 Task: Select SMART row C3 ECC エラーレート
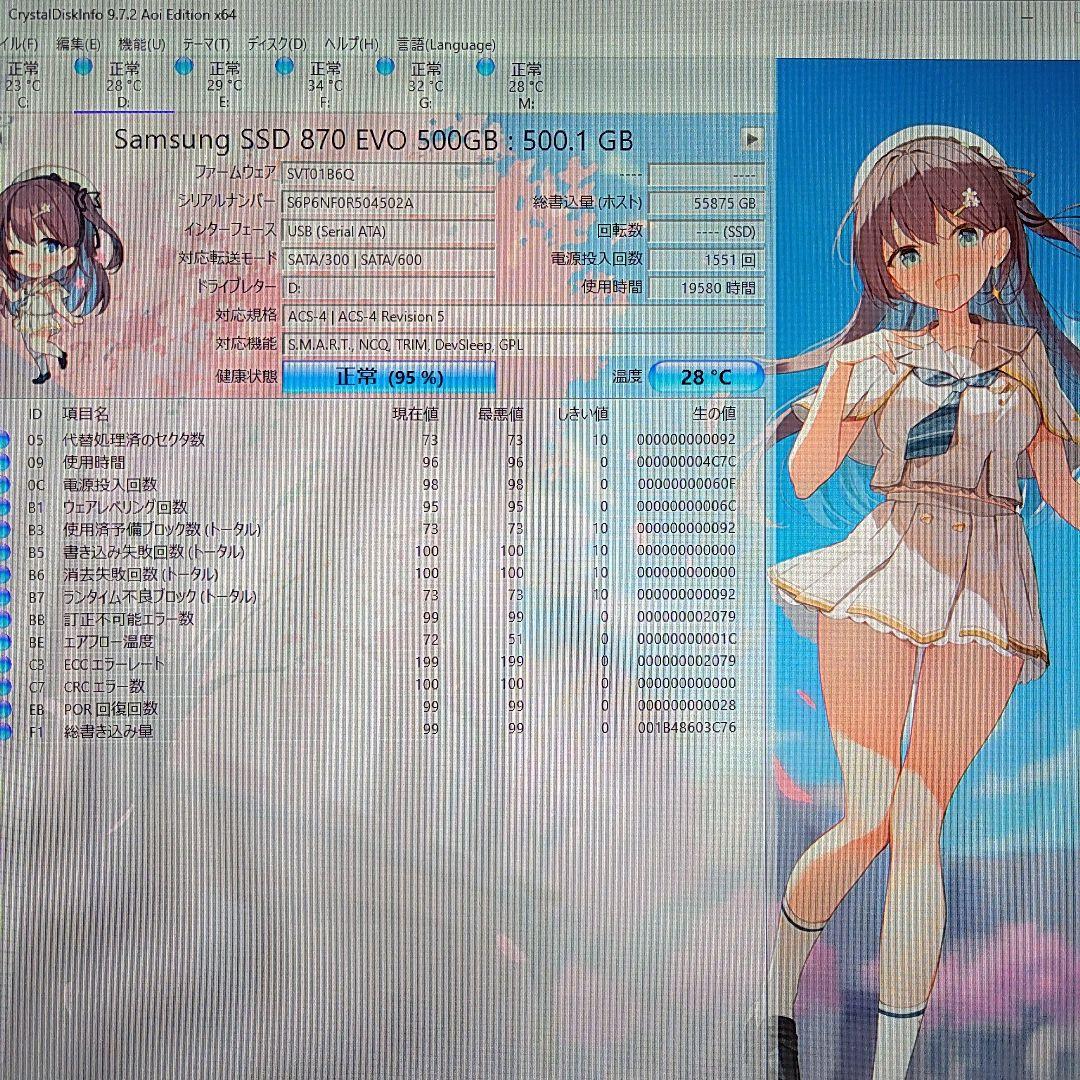382,663
